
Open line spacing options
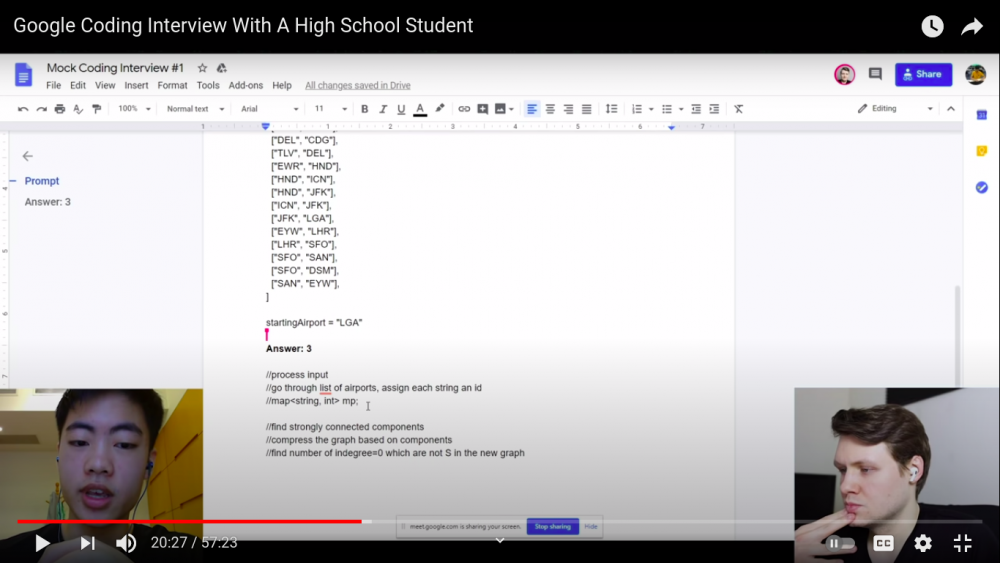coord(611,109)
